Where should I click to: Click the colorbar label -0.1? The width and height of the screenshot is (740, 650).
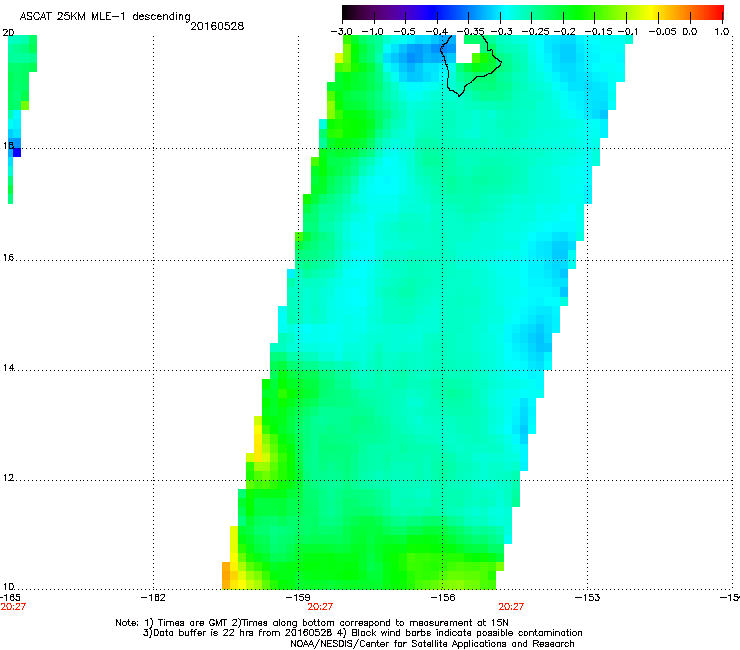coord(628,32)
